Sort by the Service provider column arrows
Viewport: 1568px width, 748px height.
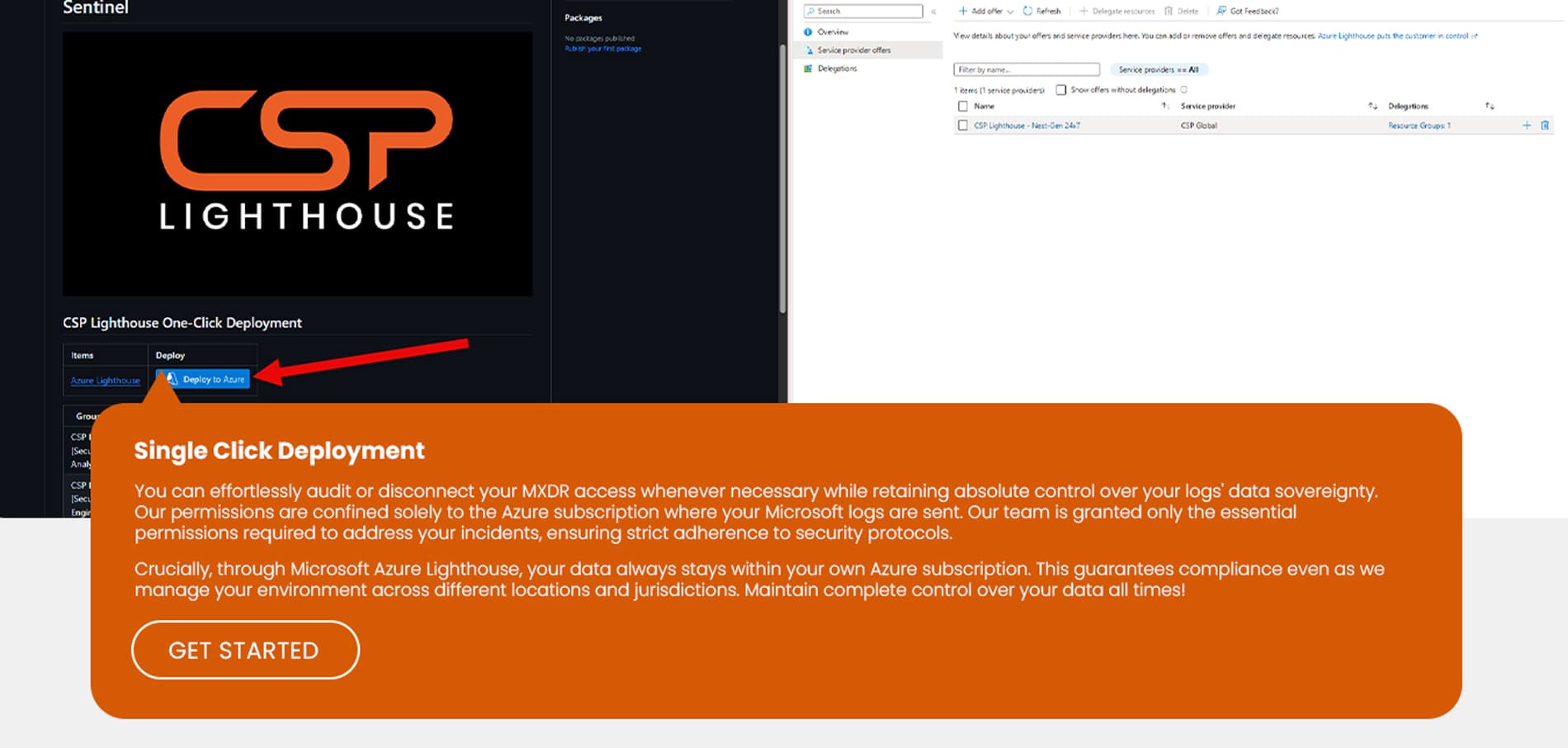[x=1372, y=106]
